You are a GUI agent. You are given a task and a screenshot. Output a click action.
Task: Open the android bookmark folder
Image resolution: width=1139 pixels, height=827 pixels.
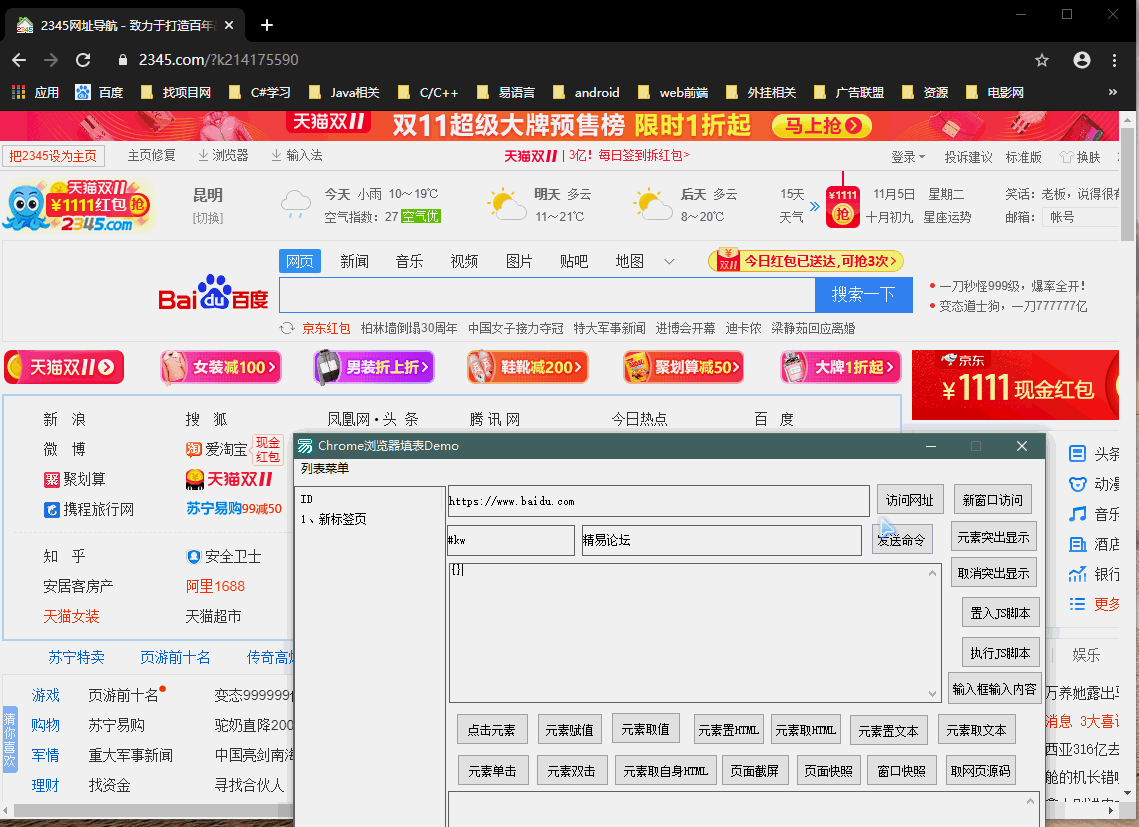click(586, 92)
